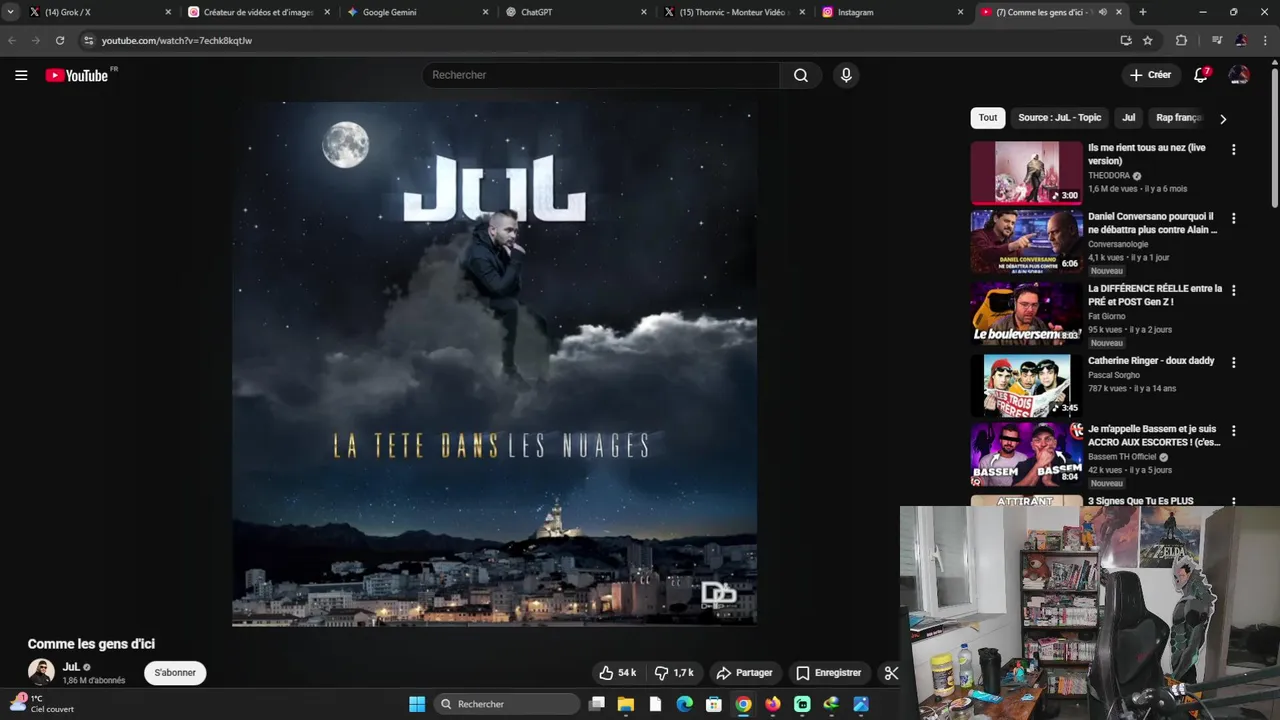Open the media control icon in Chrome
Viewport: 1280px width, 720px height.
click(x=1217, y=40)
